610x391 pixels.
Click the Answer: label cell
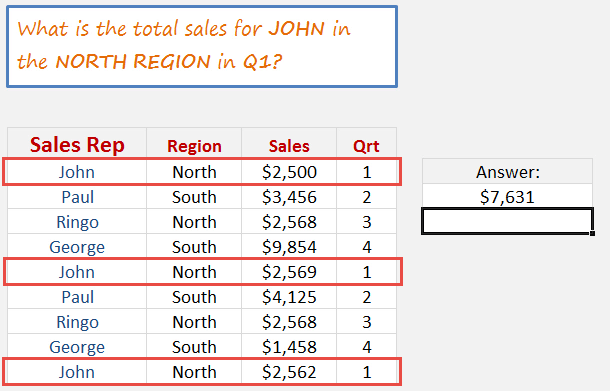[x=507, y=171]
